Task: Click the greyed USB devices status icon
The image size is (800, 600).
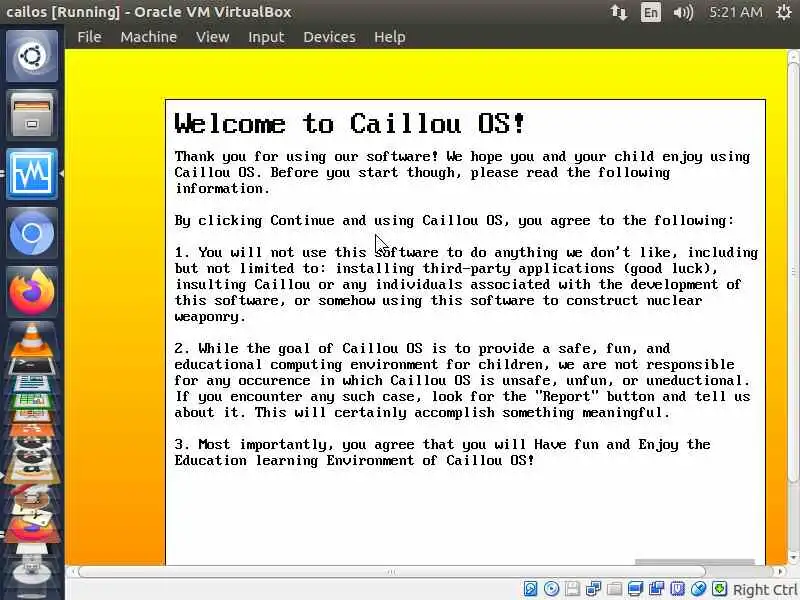Action: click(614, 589)
